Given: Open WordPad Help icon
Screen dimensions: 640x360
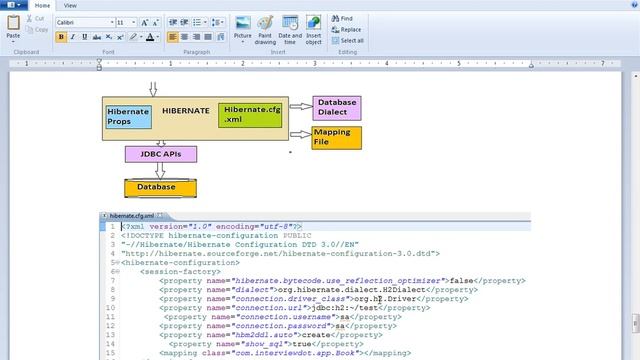Looking at the screenshot, I should click(634, 5).
